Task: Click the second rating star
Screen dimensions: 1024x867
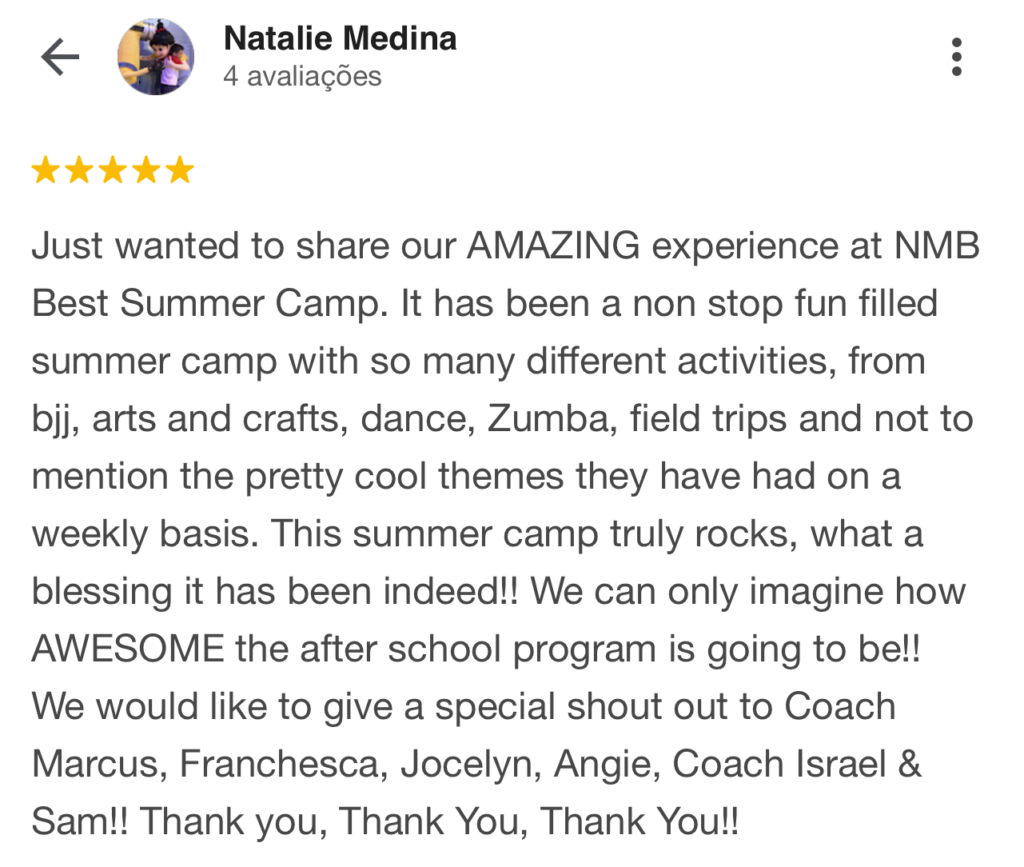Action: (x=79, y=171)
